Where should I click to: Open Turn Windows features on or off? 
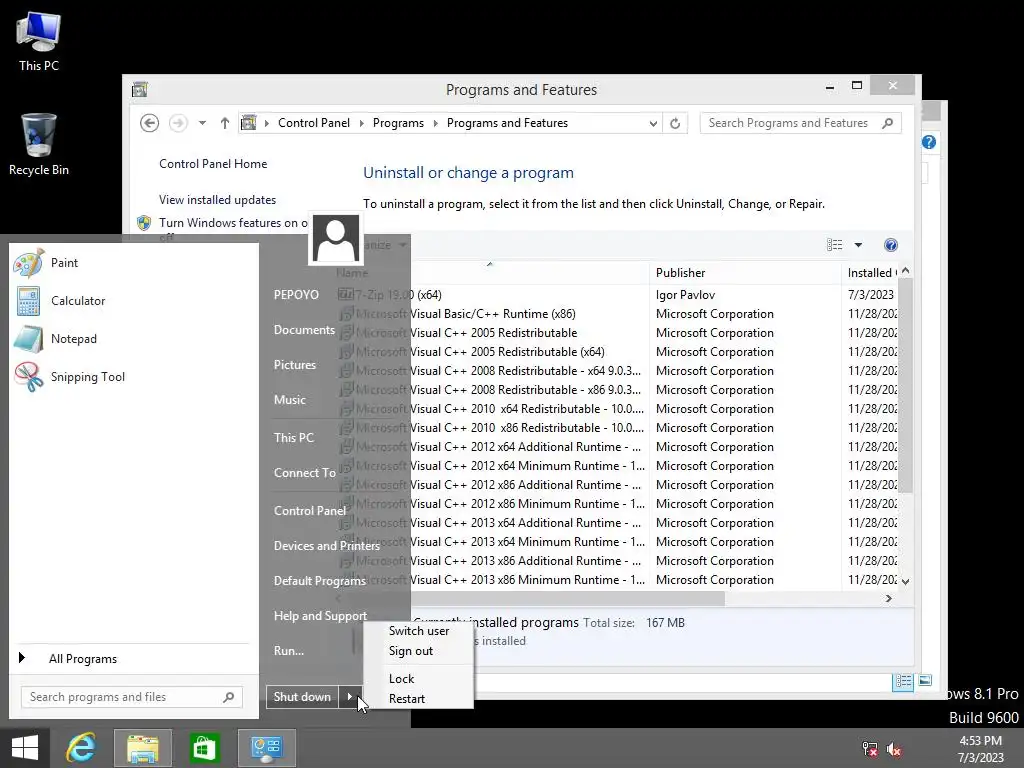coord(232,223)
